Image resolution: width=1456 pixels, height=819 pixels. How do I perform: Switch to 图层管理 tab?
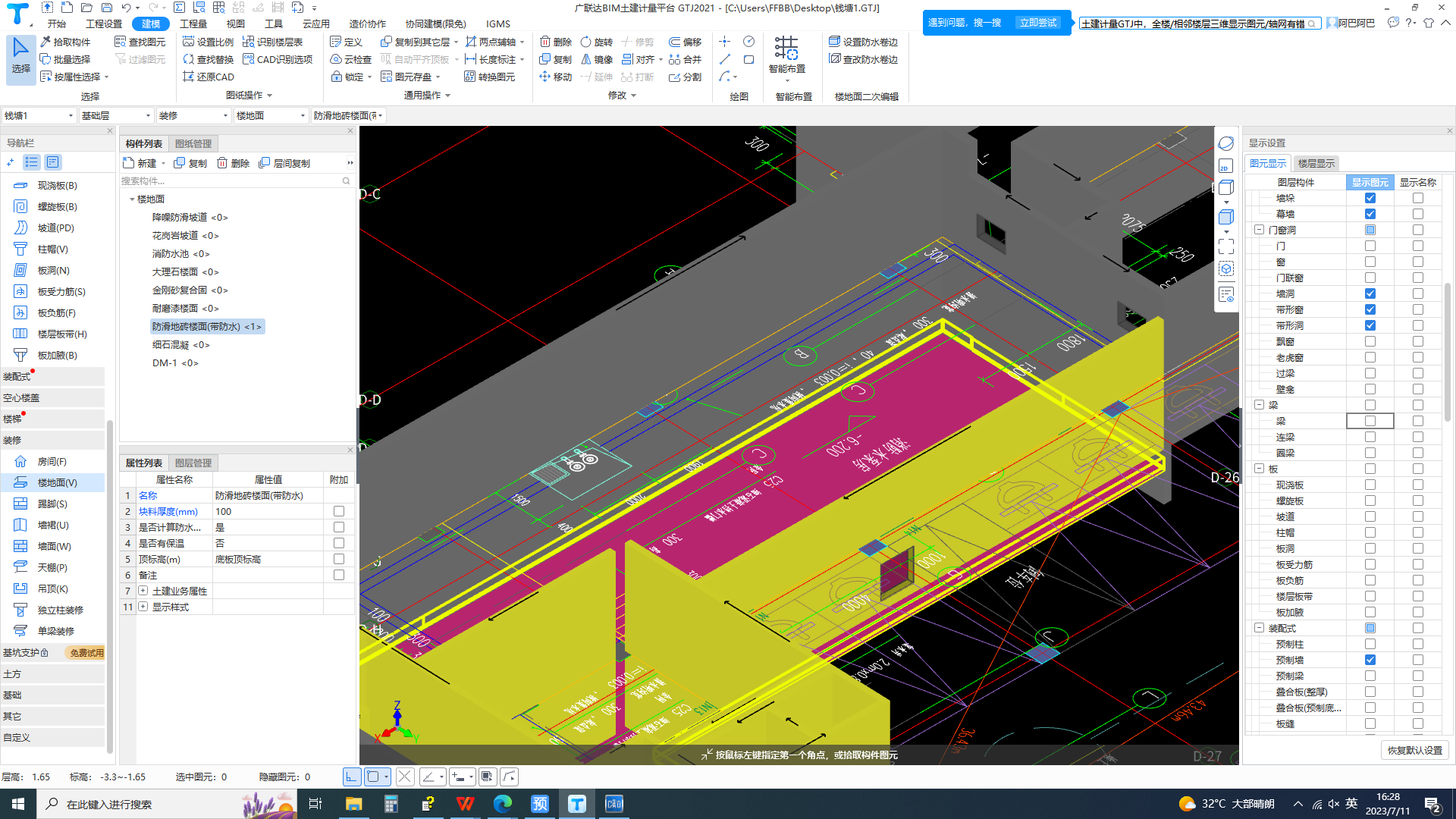click(x=193, y=463)
